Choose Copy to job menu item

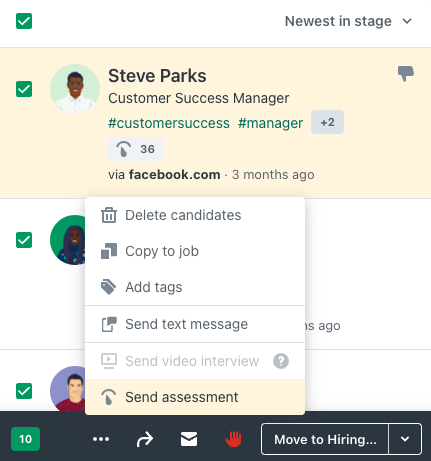coord(195,251)
